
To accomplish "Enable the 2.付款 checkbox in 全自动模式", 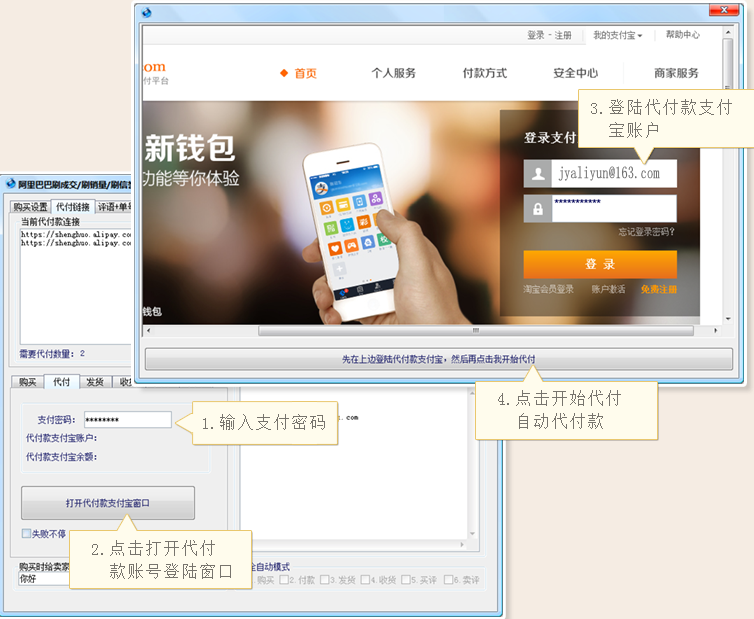I will (284, 580).
